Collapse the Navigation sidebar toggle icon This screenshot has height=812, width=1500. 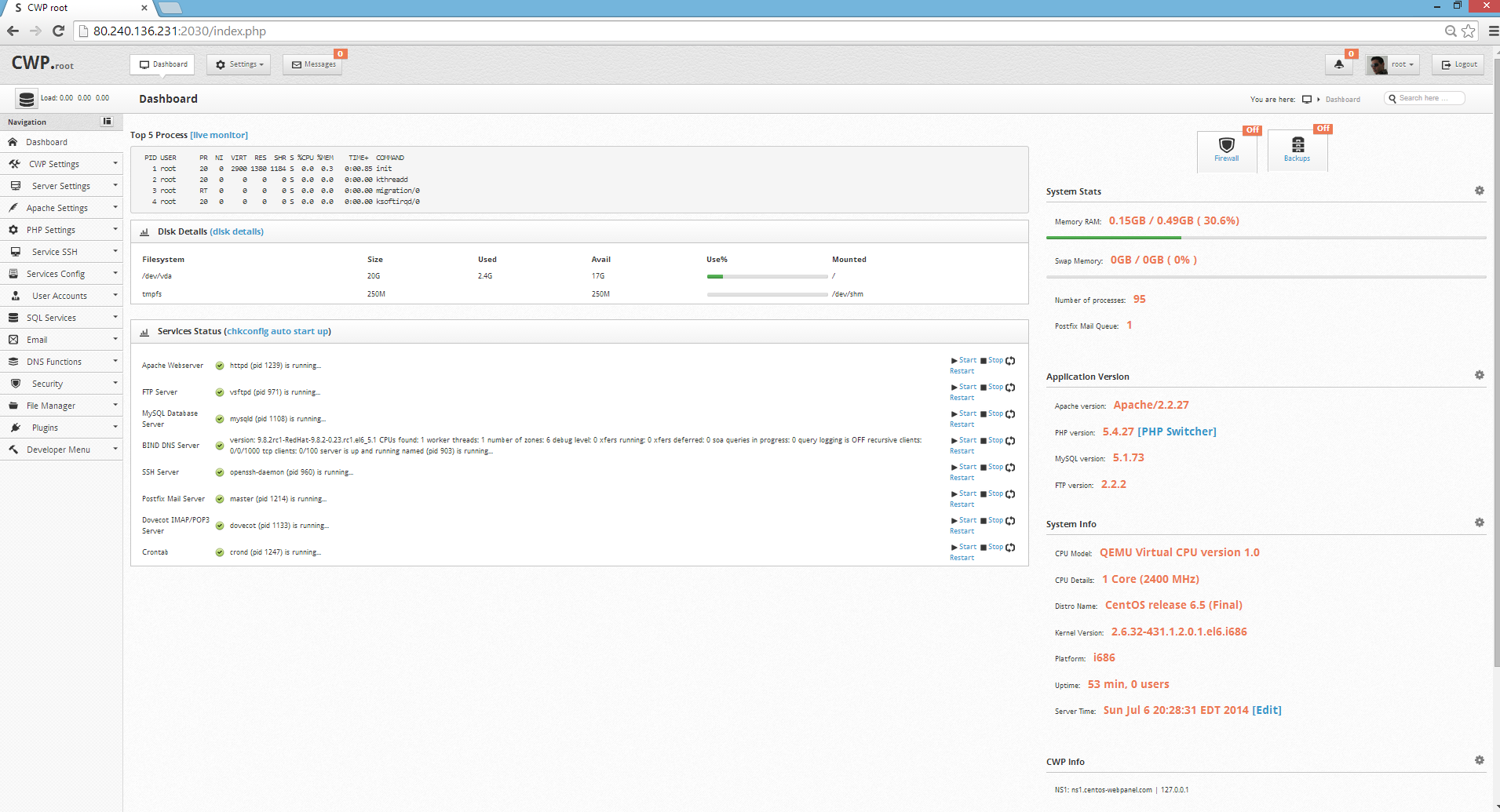tap(108, 122)
